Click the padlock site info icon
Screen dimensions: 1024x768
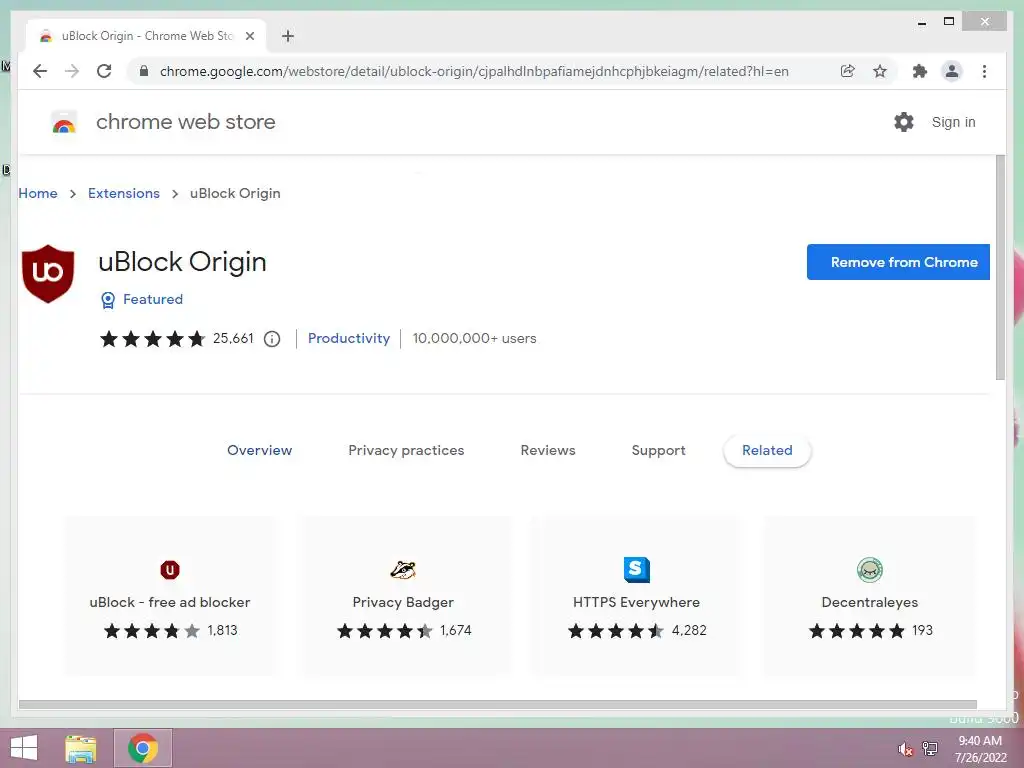tap(144, 71)
